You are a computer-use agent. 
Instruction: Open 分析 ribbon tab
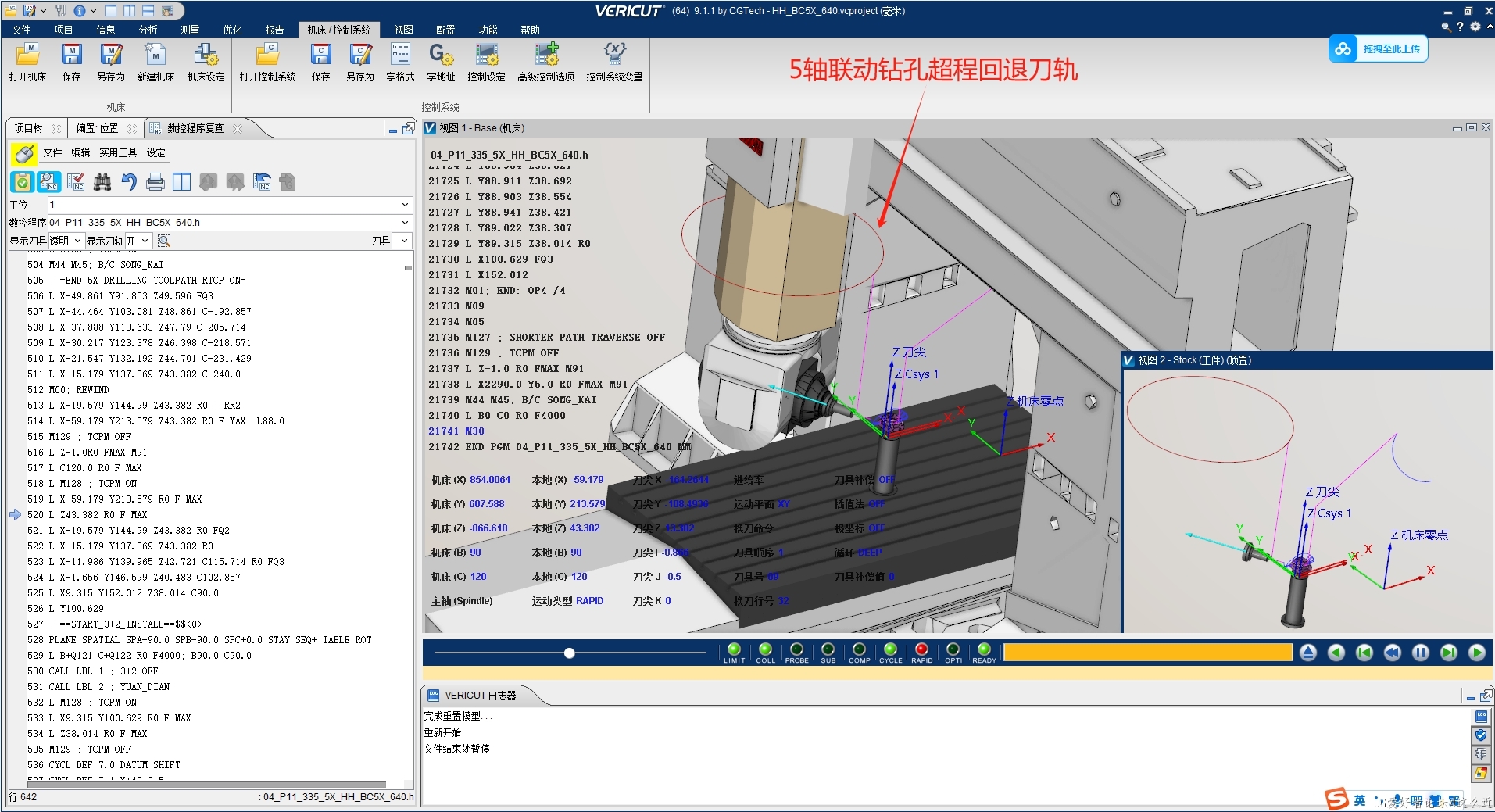point(148,30)
